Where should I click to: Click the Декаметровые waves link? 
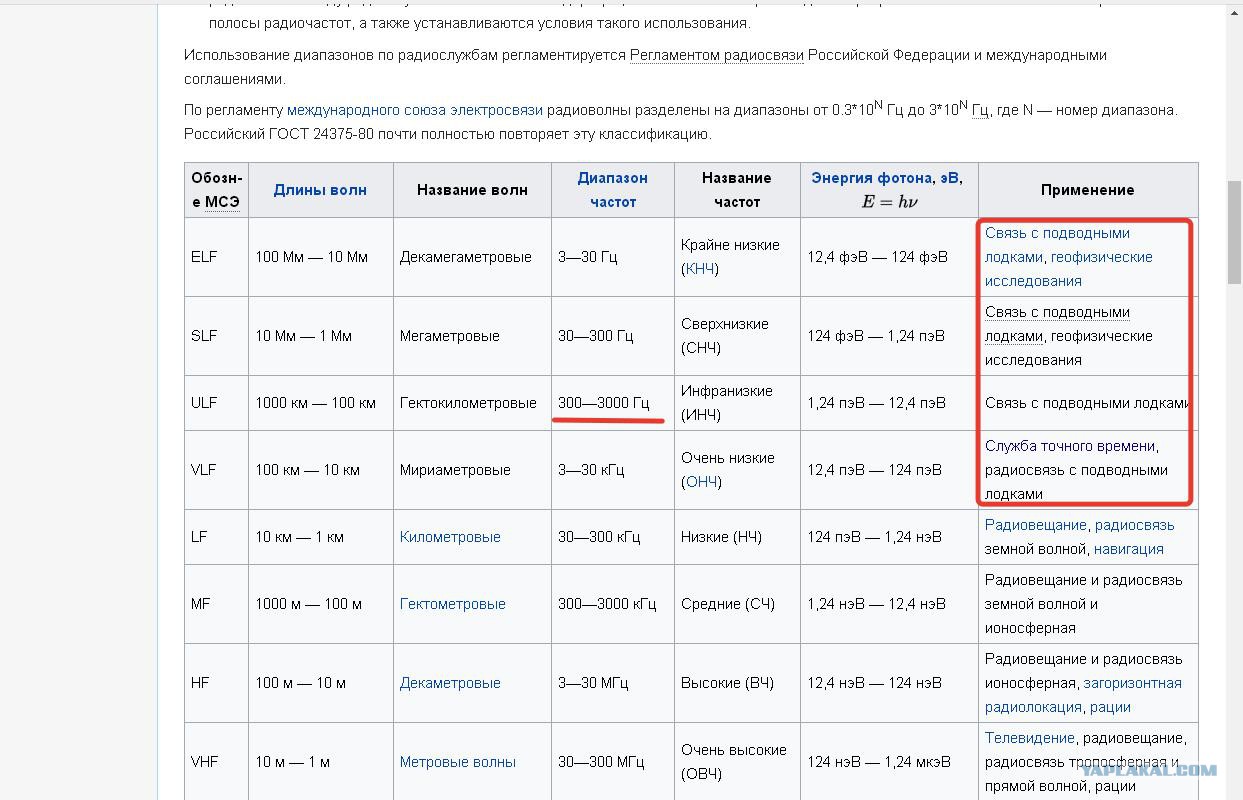(x=450, y=683)
